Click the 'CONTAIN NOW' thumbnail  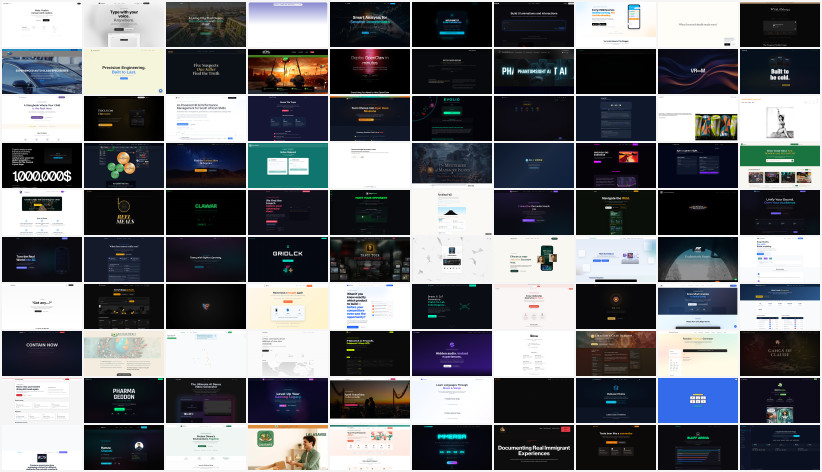42,353
